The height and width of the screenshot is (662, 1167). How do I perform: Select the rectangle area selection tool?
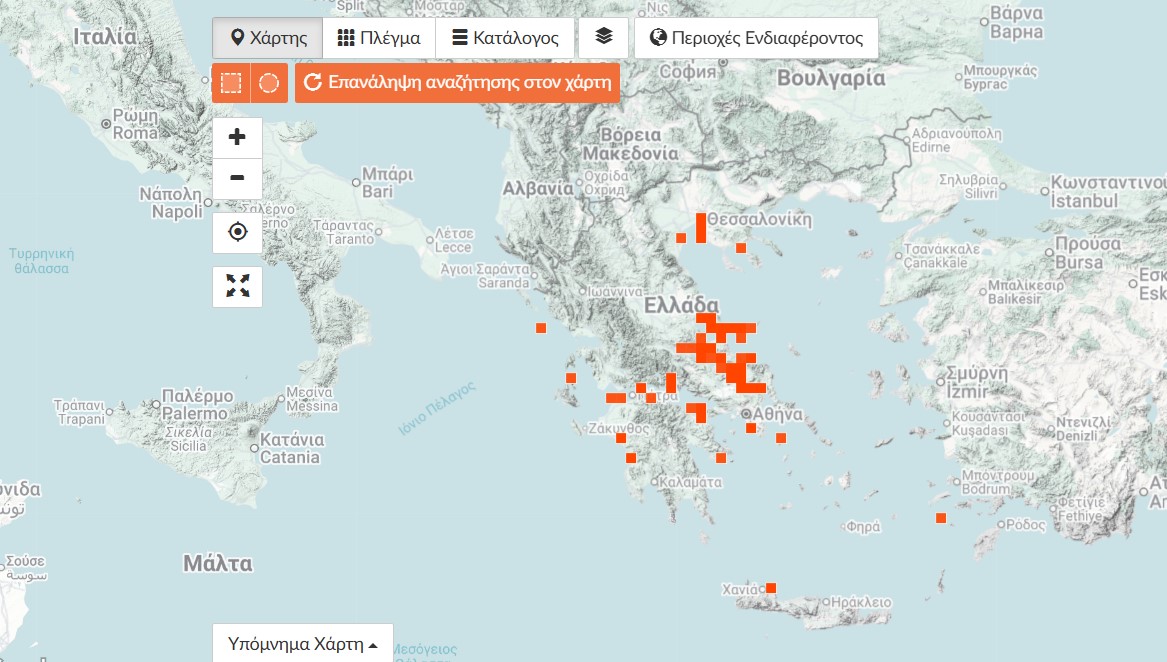click(x=231, y=83)
